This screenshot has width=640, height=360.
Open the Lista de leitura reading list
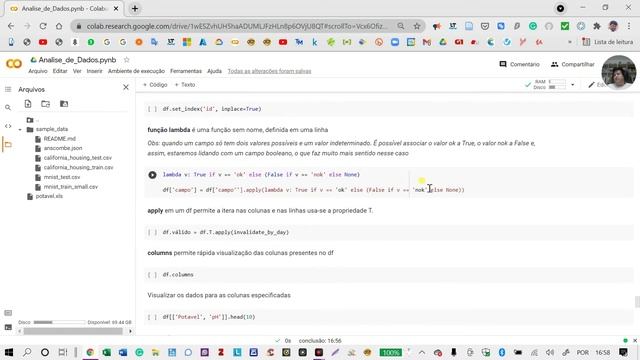click(x=607, y=42)
